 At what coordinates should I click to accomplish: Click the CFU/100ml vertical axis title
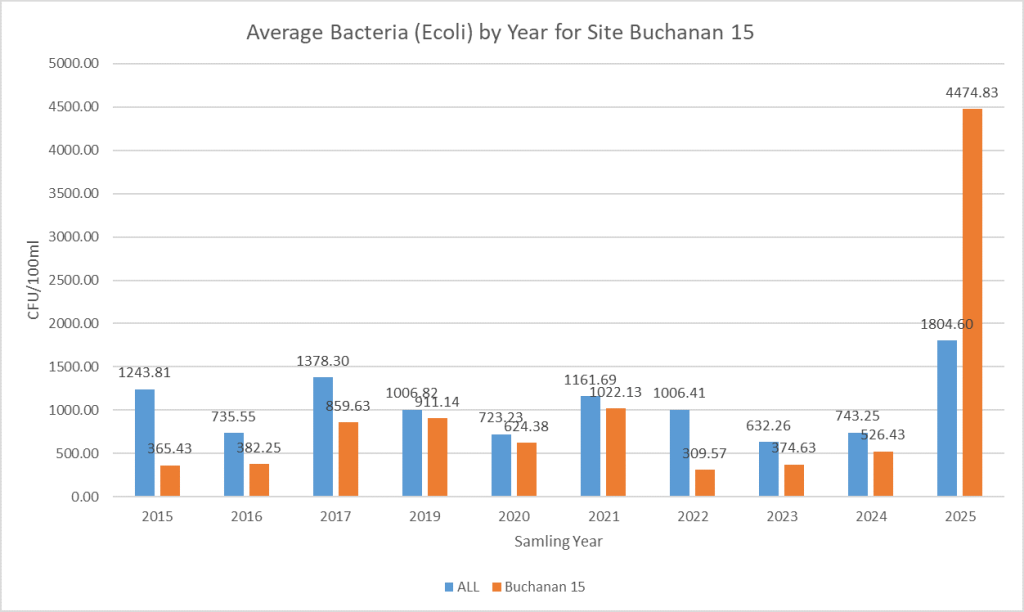[x=33, y=279]
